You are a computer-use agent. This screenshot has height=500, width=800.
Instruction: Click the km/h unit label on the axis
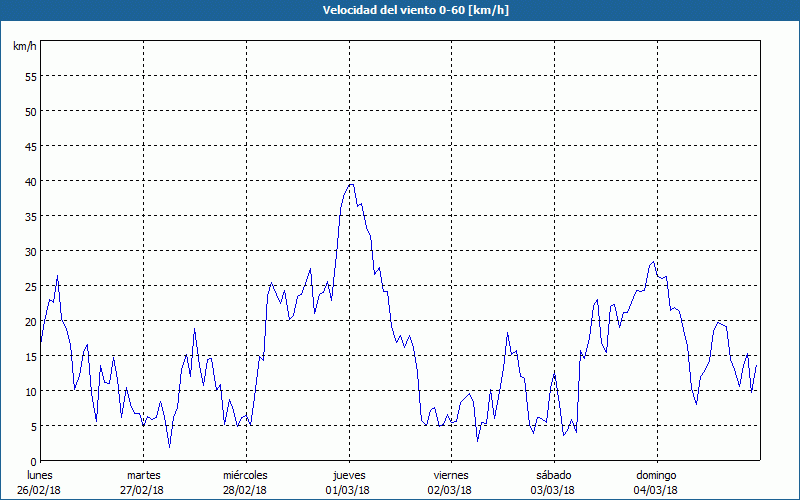click(25, 47)
